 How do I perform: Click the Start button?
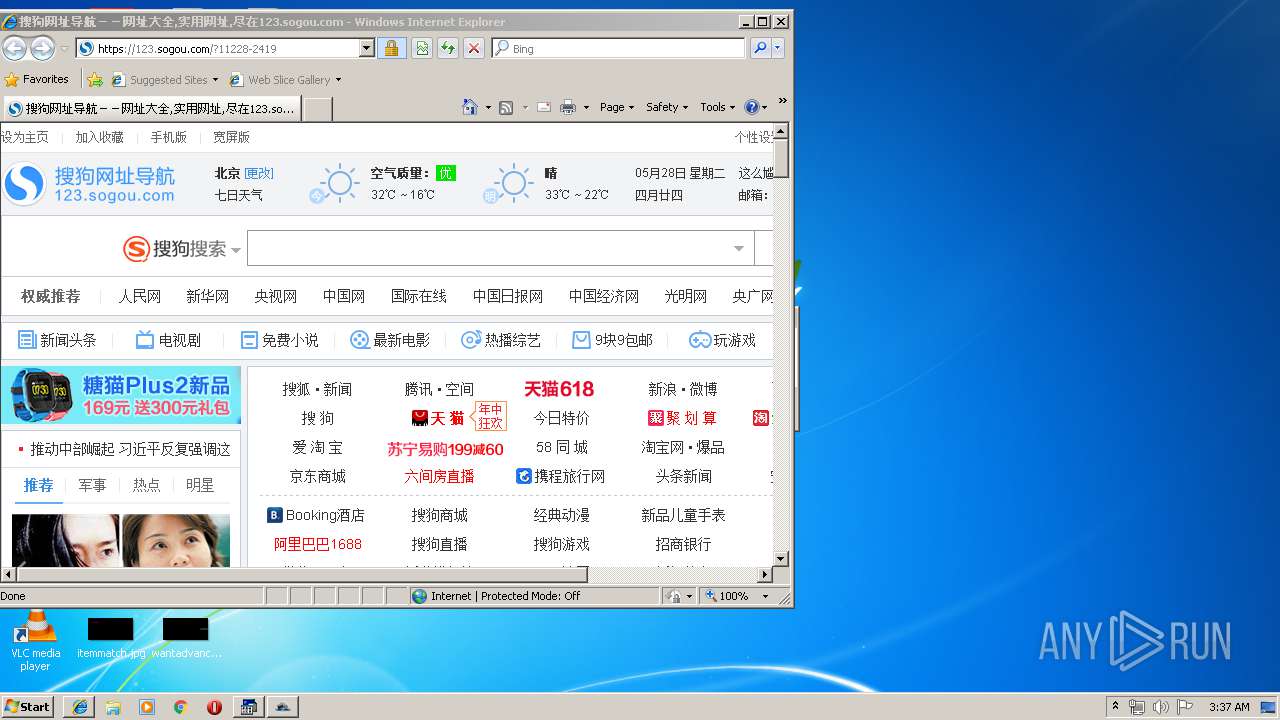[x=28, y=707]
